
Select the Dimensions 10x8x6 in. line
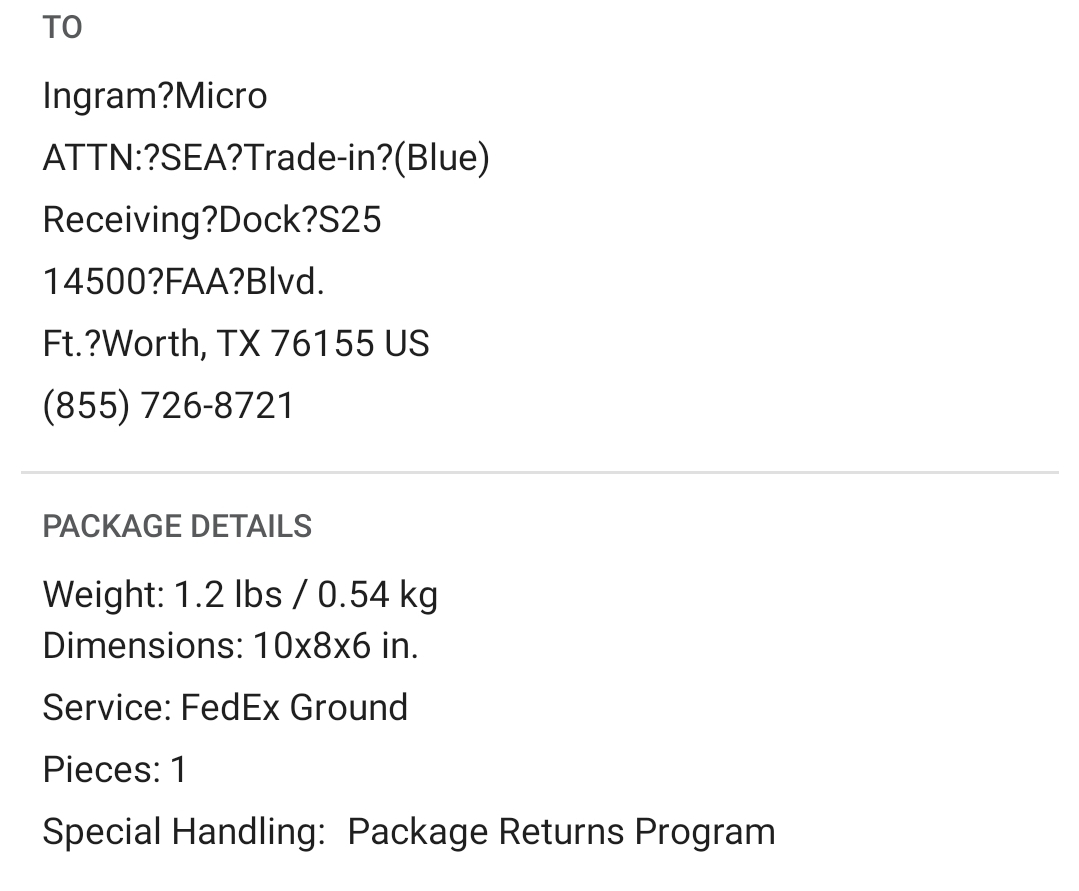tap(231, 646)
